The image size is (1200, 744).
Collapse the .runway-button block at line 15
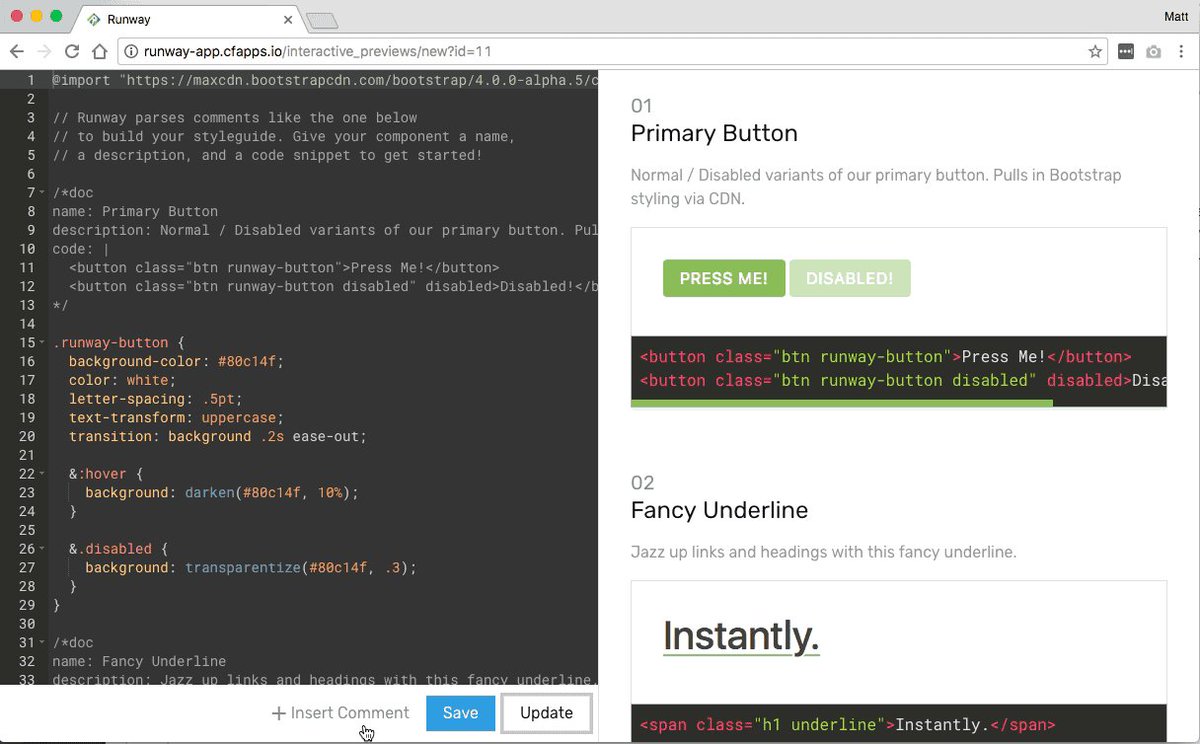point(41,342)
